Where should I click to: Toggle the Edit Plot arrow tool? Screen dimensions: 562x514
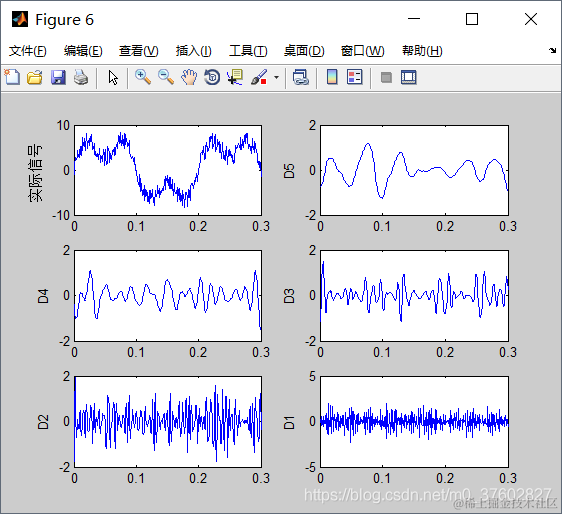click(113, 77)
